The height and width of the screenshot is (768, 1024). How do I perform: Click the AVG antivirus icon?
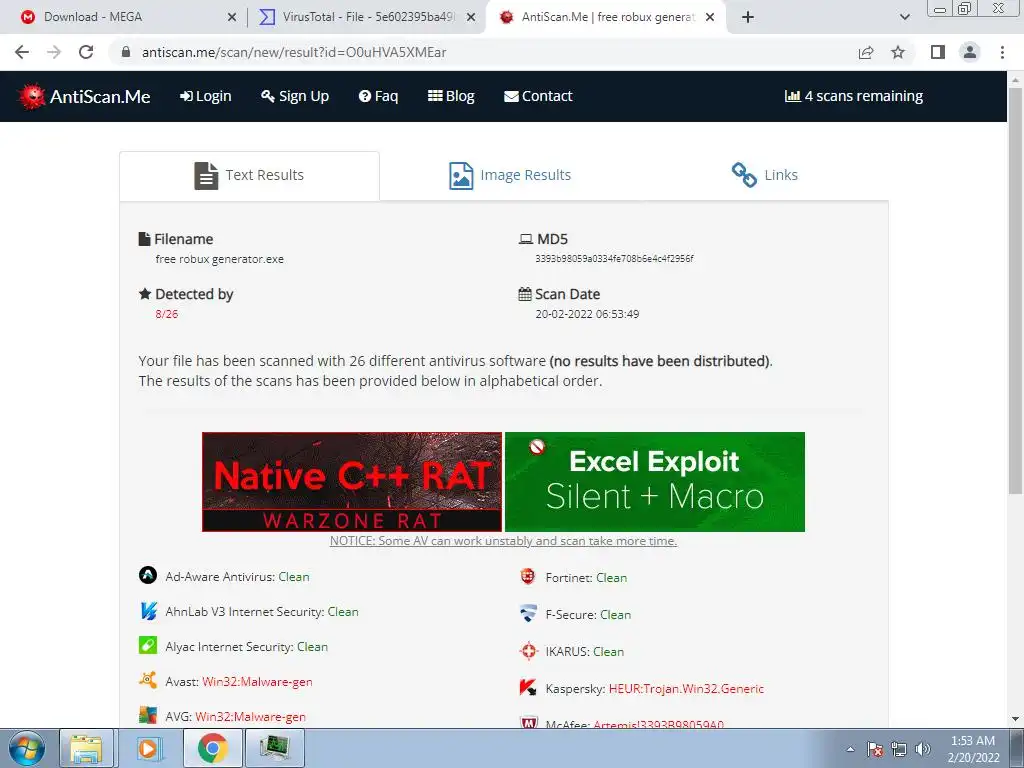[148, 715]
